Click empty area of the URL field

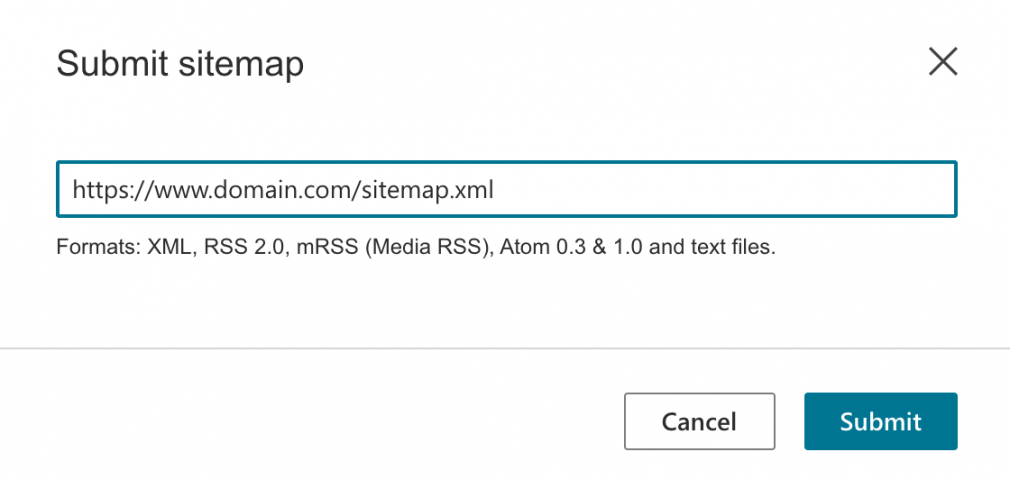(721, 189)
